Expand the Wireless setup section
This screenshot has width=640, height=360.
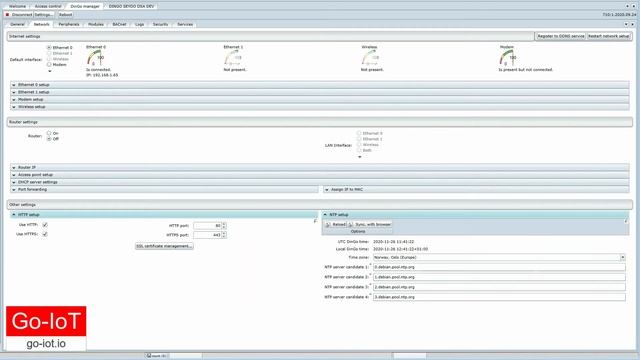(x=320, y=107)
